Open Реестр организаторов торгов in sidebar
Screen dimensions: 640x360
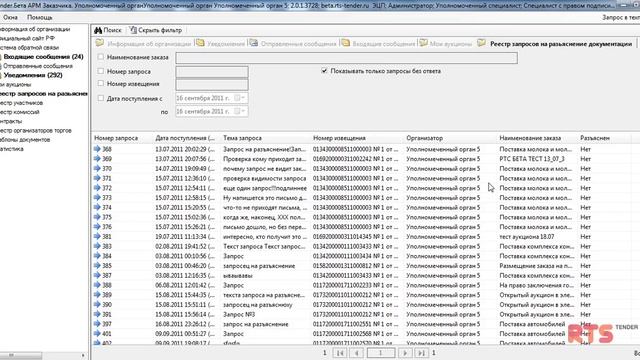(x=36, y=131)
